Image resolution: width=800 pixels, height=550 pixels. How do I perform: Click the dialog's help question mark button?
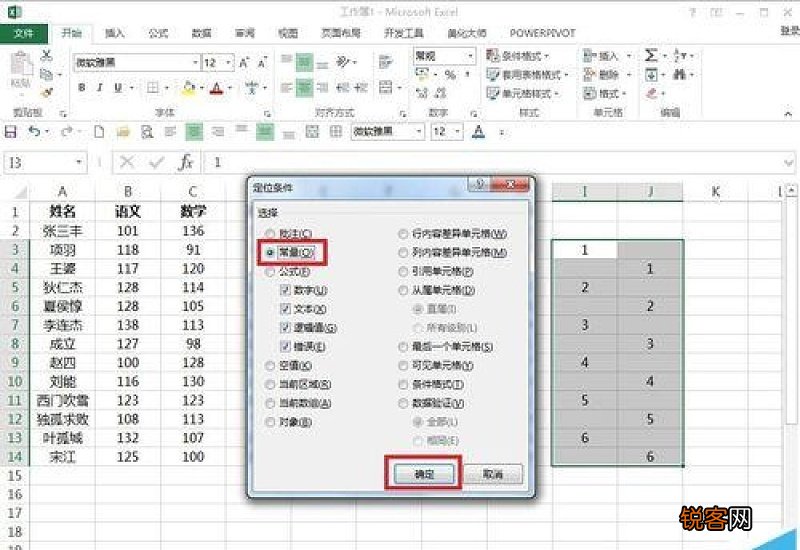[x=479, y=184]
